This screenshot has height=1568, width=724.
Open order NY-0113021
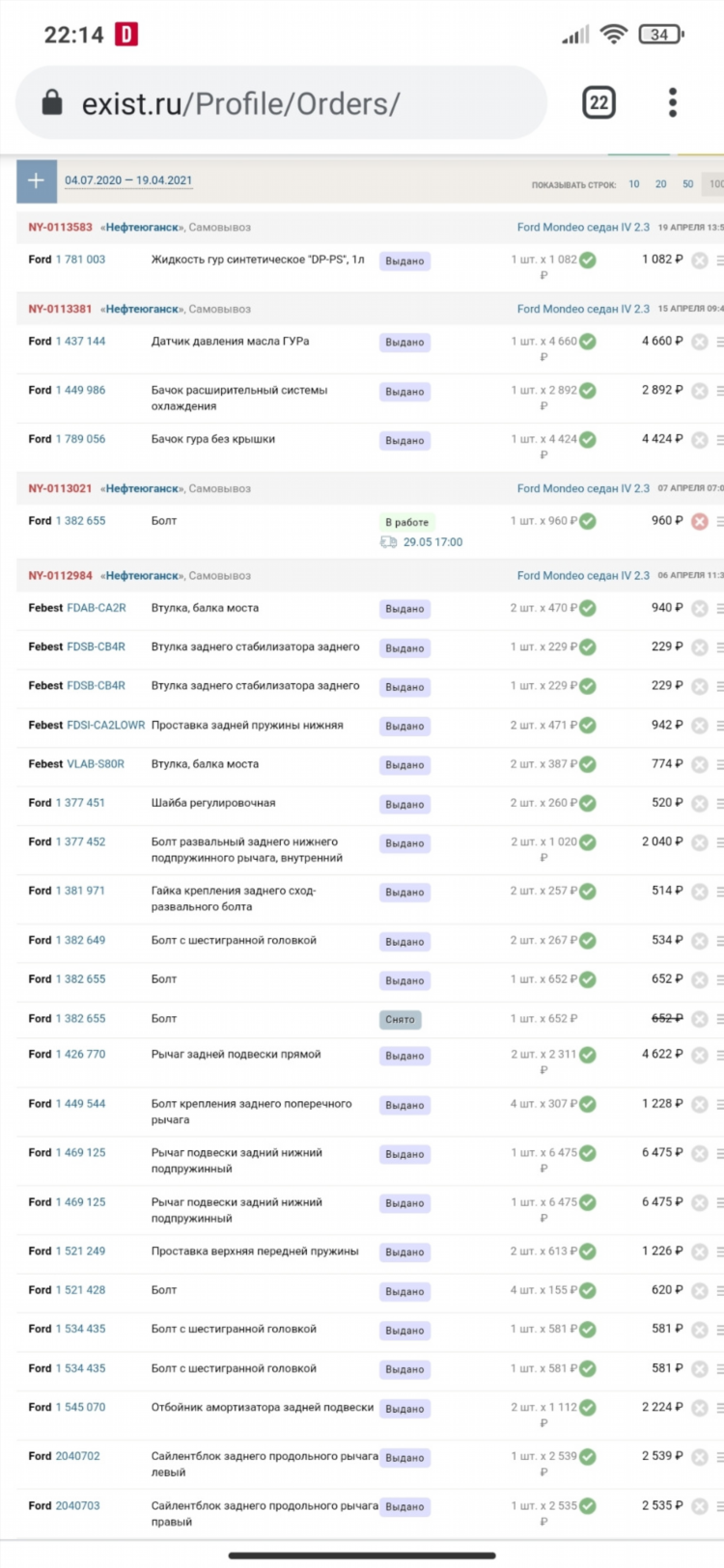point(60,488)
